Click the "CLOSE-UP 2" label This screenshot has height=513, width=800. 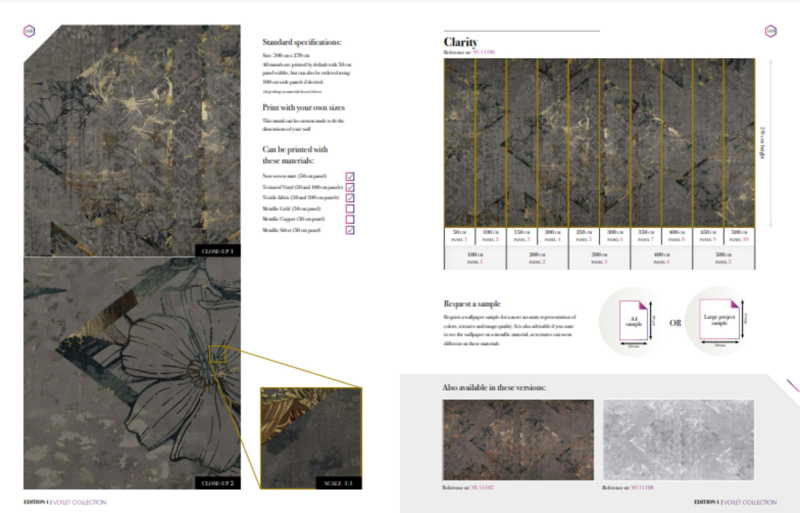[x=218, y=483]
